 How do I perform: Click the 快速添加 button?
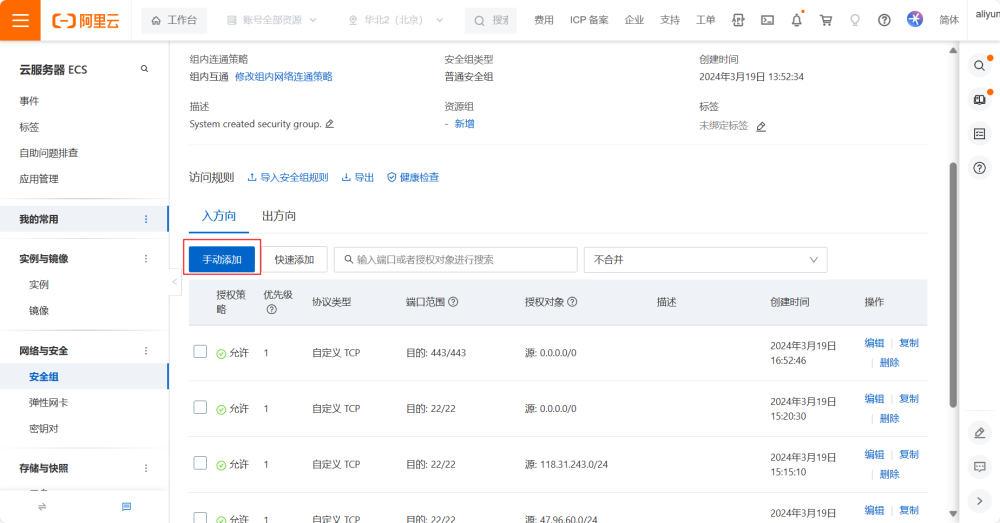click(x=295, y=260)
